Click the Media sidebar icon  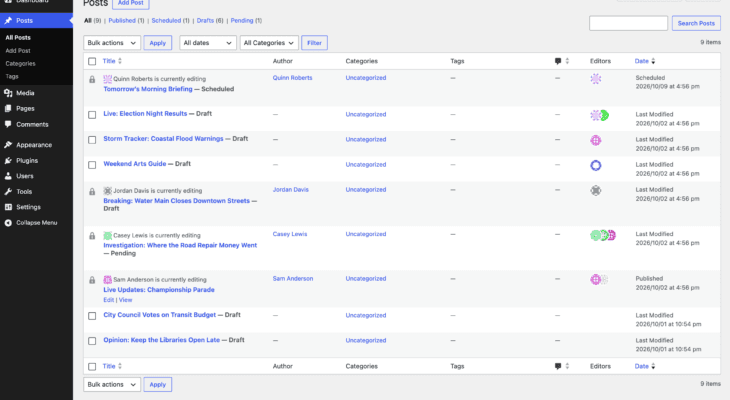tap(8, 93)
